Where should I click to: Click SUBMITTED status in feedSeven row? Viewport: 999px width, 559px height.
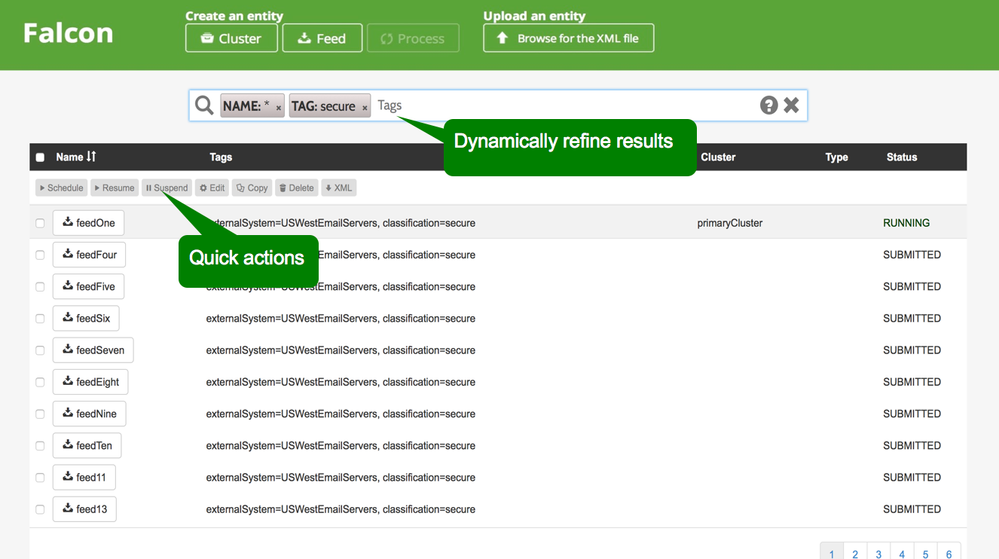(912, 351)
